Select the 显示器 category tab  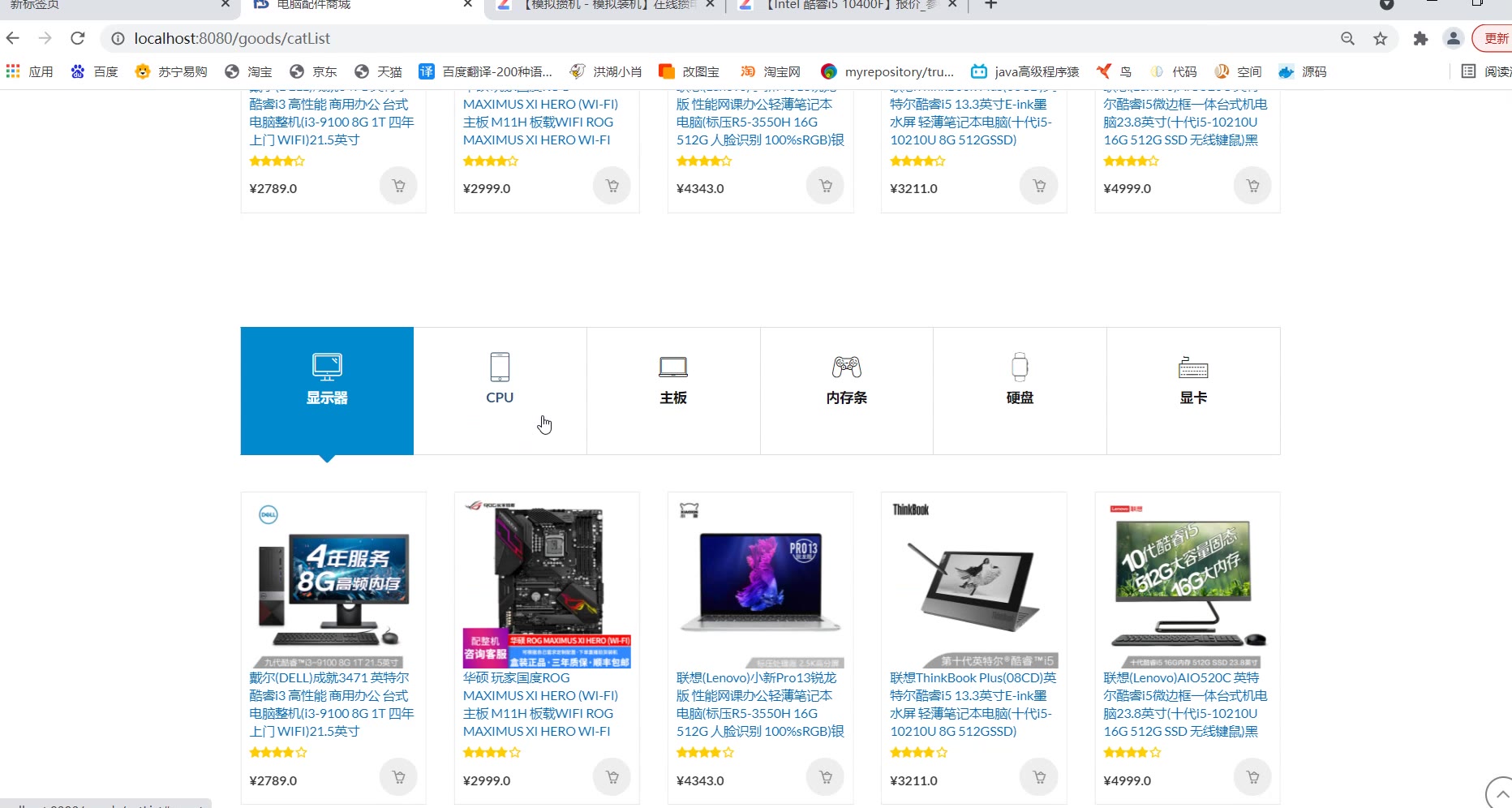tap(327, 390)
